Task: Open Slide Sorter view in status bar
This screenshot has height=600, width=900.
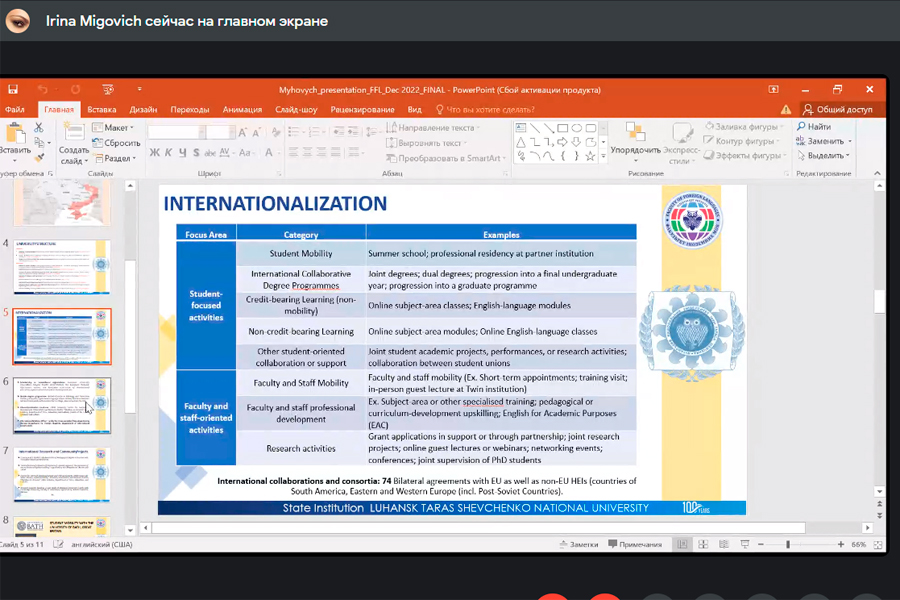Action: pyautogui.click(x=704, y=544)
